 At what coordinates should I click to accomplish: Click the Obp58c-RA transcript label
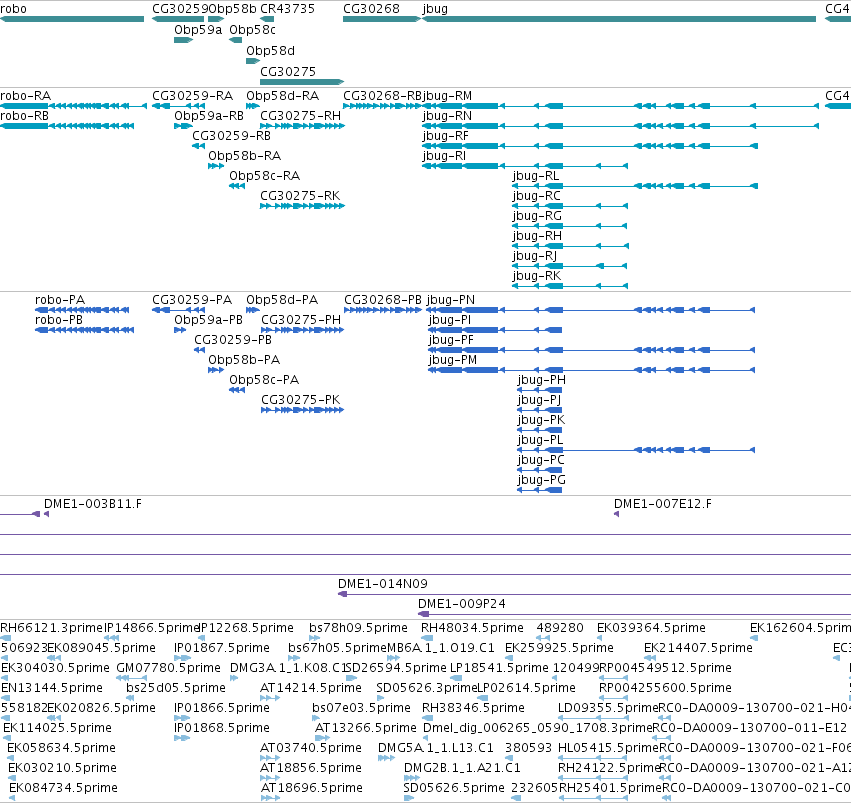(x=264, y=176)
